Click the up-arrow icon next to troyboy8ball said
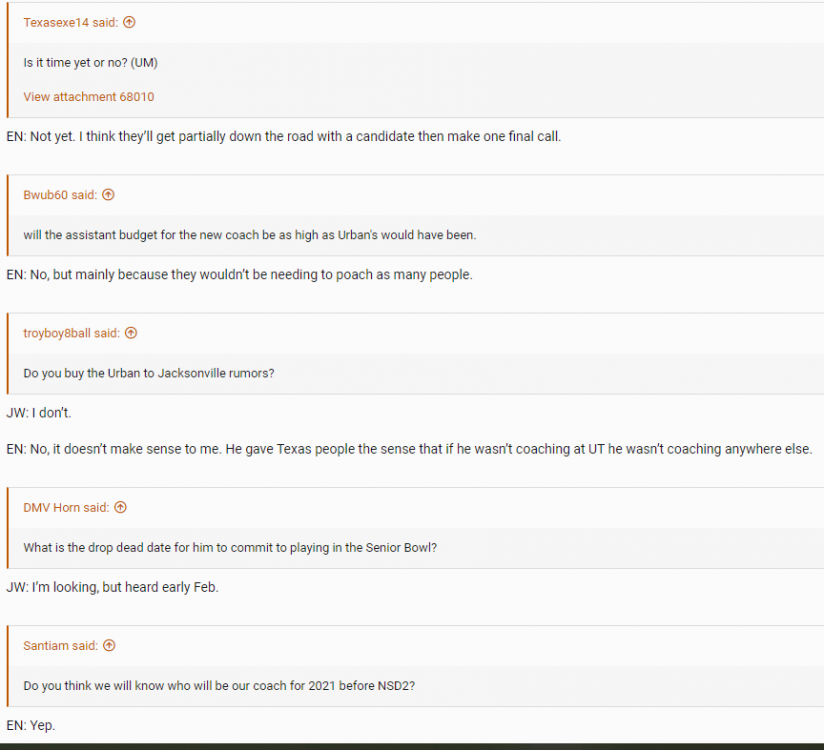This screenshot has height=750, width=824. coord(131,333)
